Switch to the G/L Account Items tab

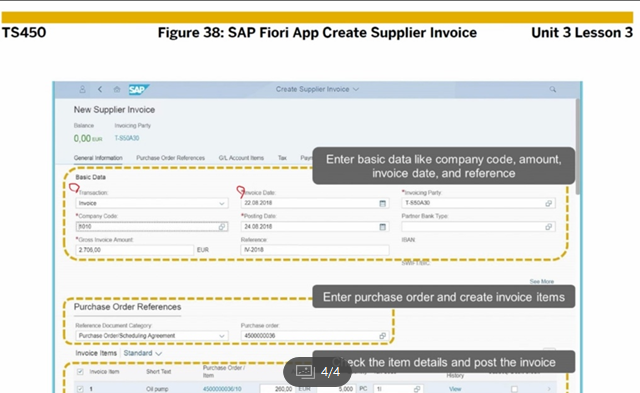pos(241,158)
